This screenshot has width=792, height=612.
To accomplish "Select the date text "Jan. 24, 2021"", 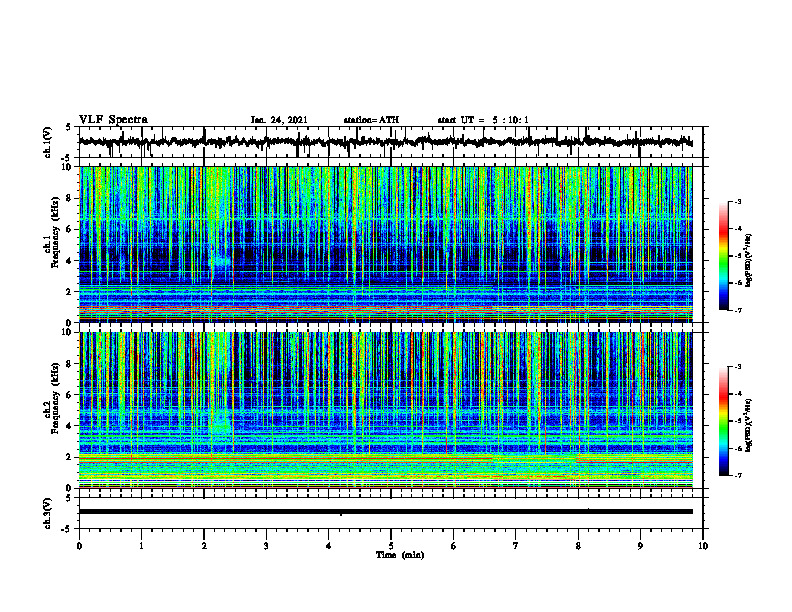I will pos(279,120).
